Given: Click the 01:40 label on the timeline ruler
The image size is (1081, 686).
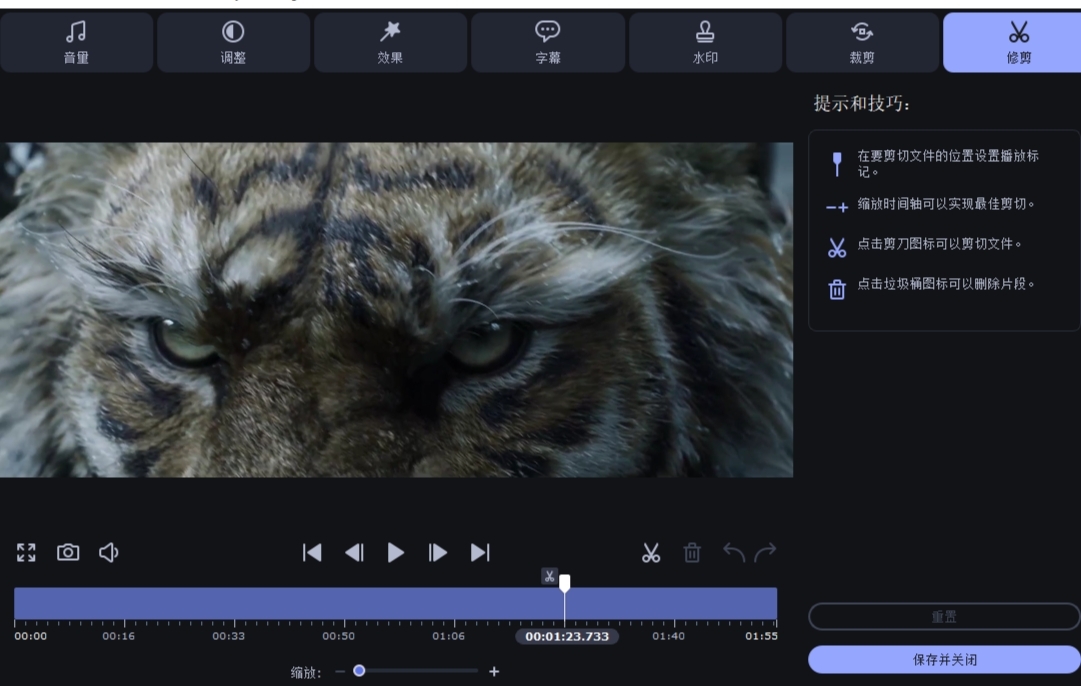Looking at the screenshot, I should point(669,636).
